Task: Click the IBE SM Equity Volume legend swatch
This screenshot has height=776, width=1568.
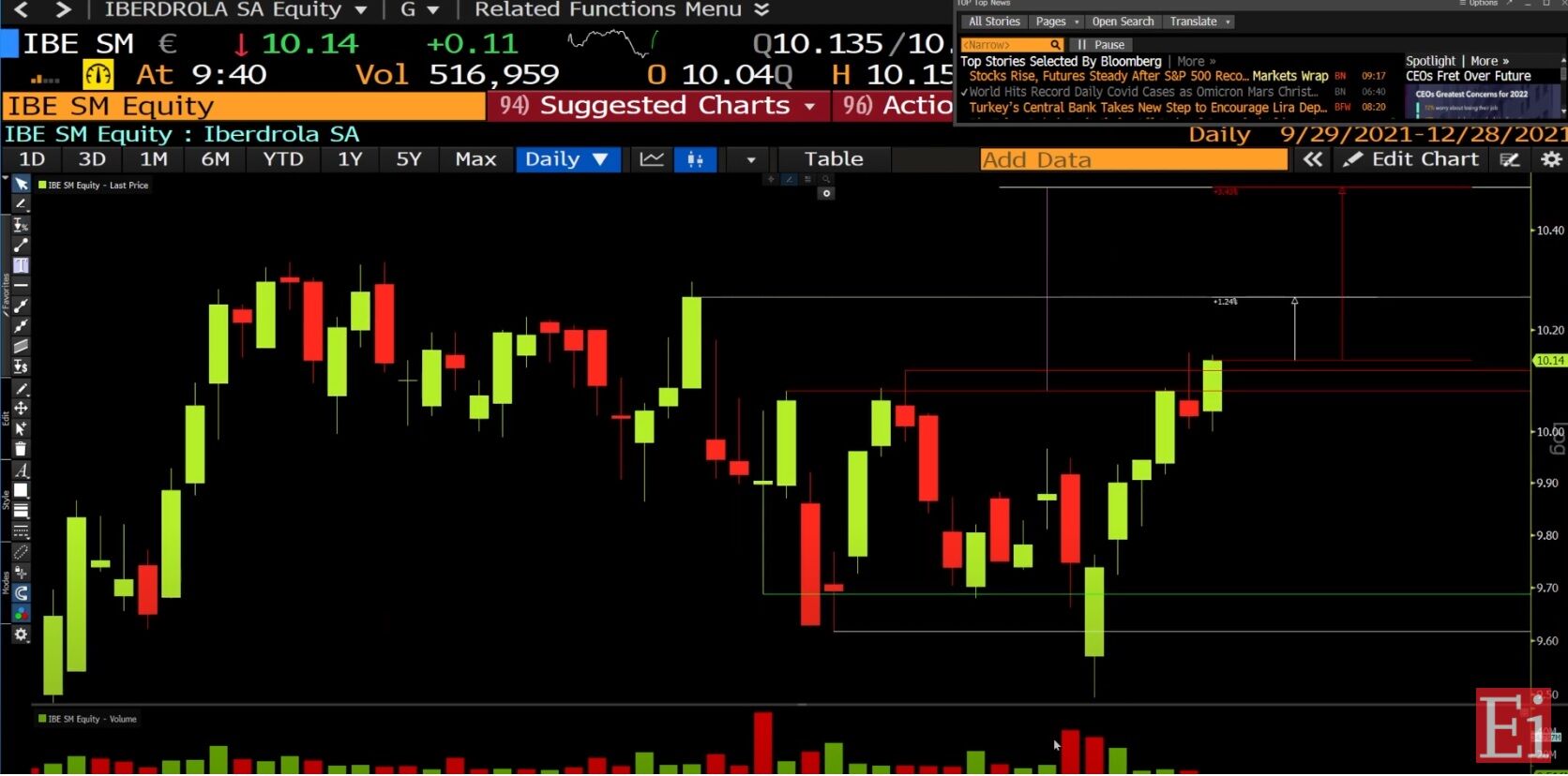Action: [42, 719]
